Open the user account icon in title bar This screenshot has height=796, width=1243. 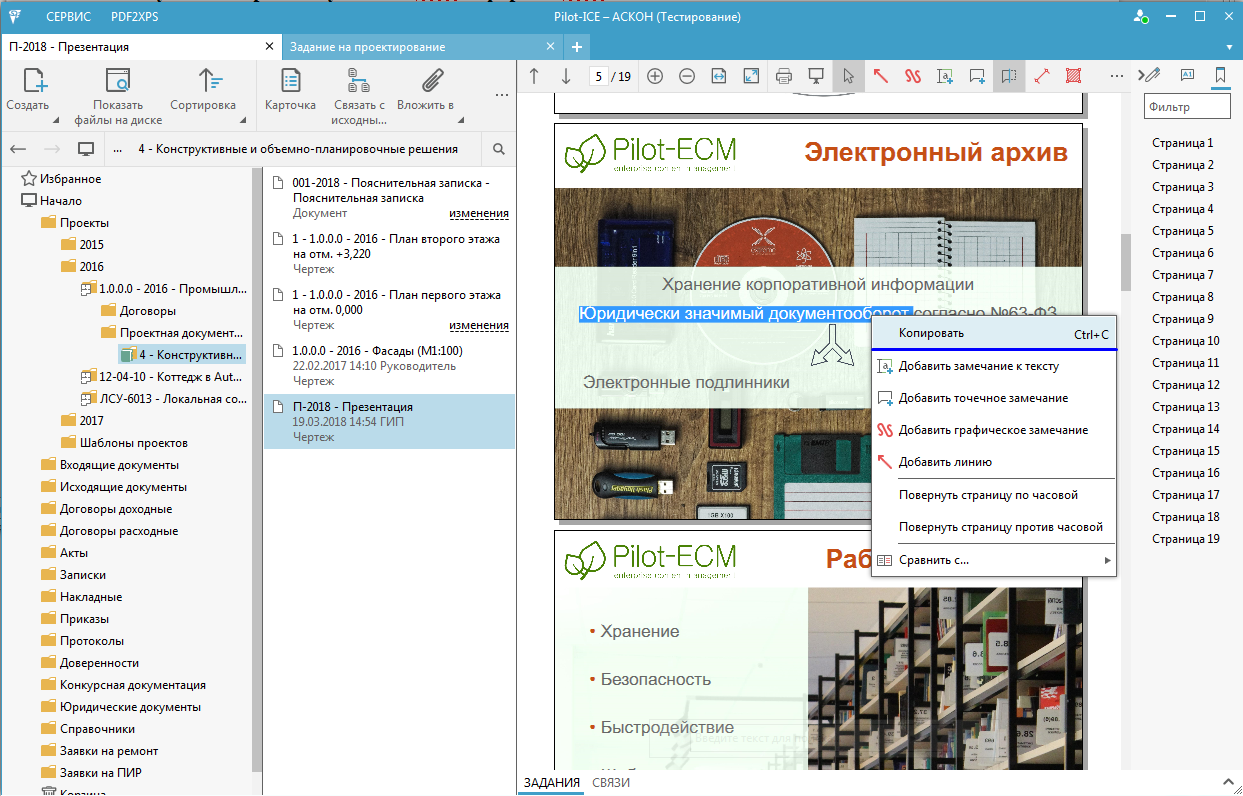(1140, 16)
